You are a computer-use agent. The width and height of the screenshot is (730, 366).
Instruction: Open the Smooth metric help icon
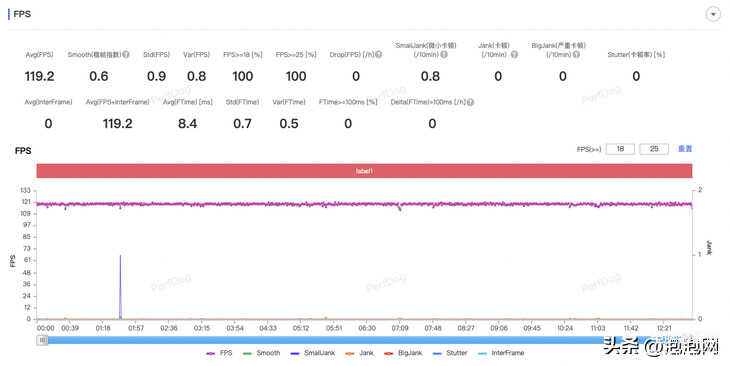pyautogui.click(x=126, y=54)
